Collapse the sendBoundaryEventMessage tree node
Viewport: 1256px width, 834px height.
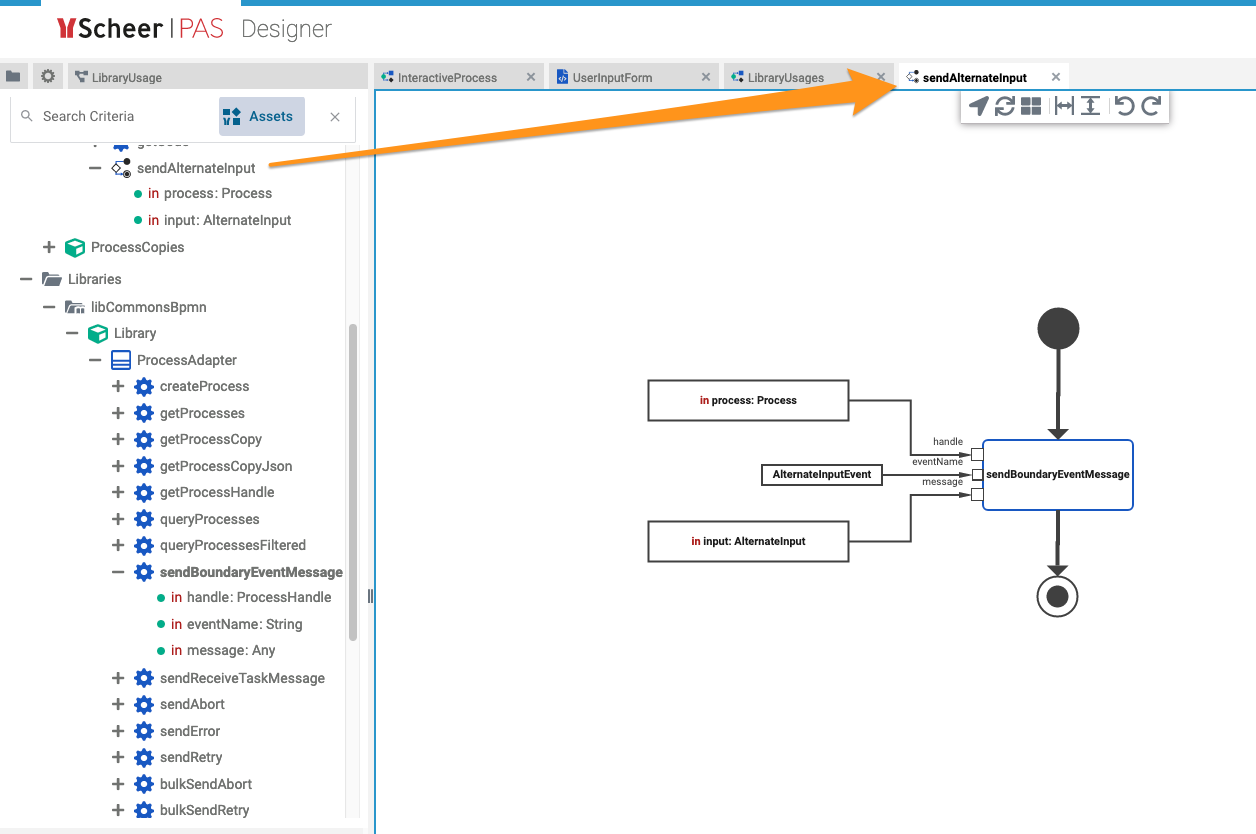[x=118, y=573]
